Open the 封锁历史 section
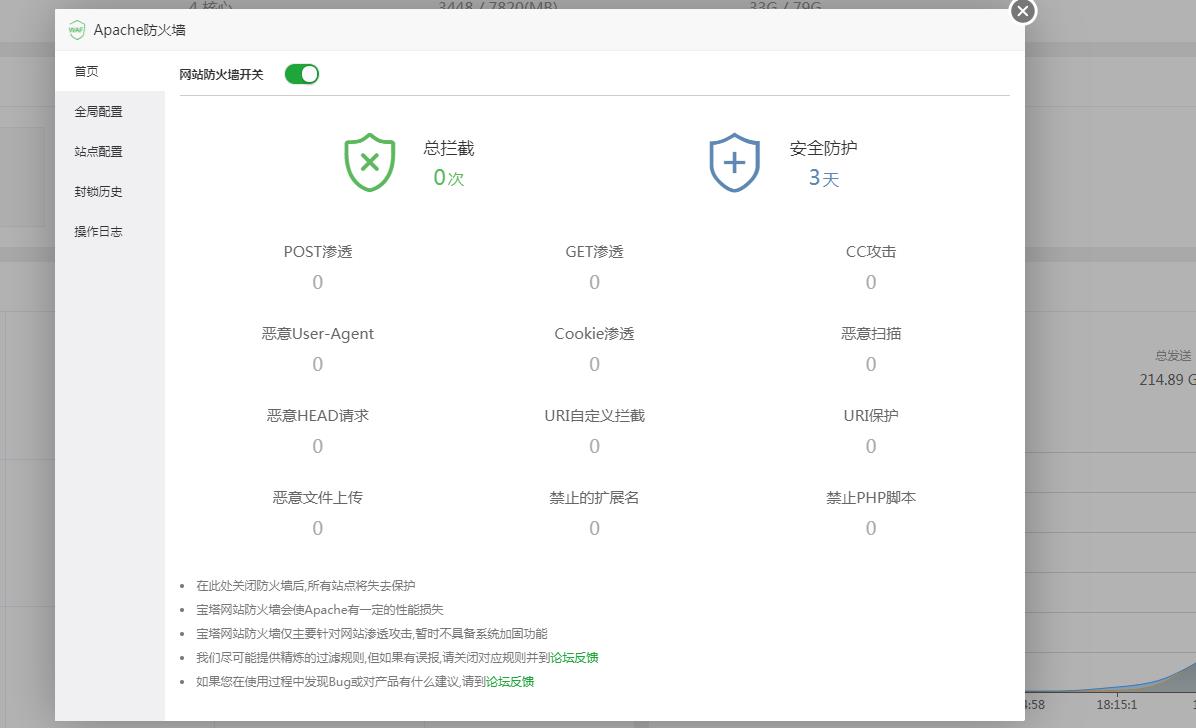Image resolution: width=1196 pixels, height=728 pixels. 97,191
